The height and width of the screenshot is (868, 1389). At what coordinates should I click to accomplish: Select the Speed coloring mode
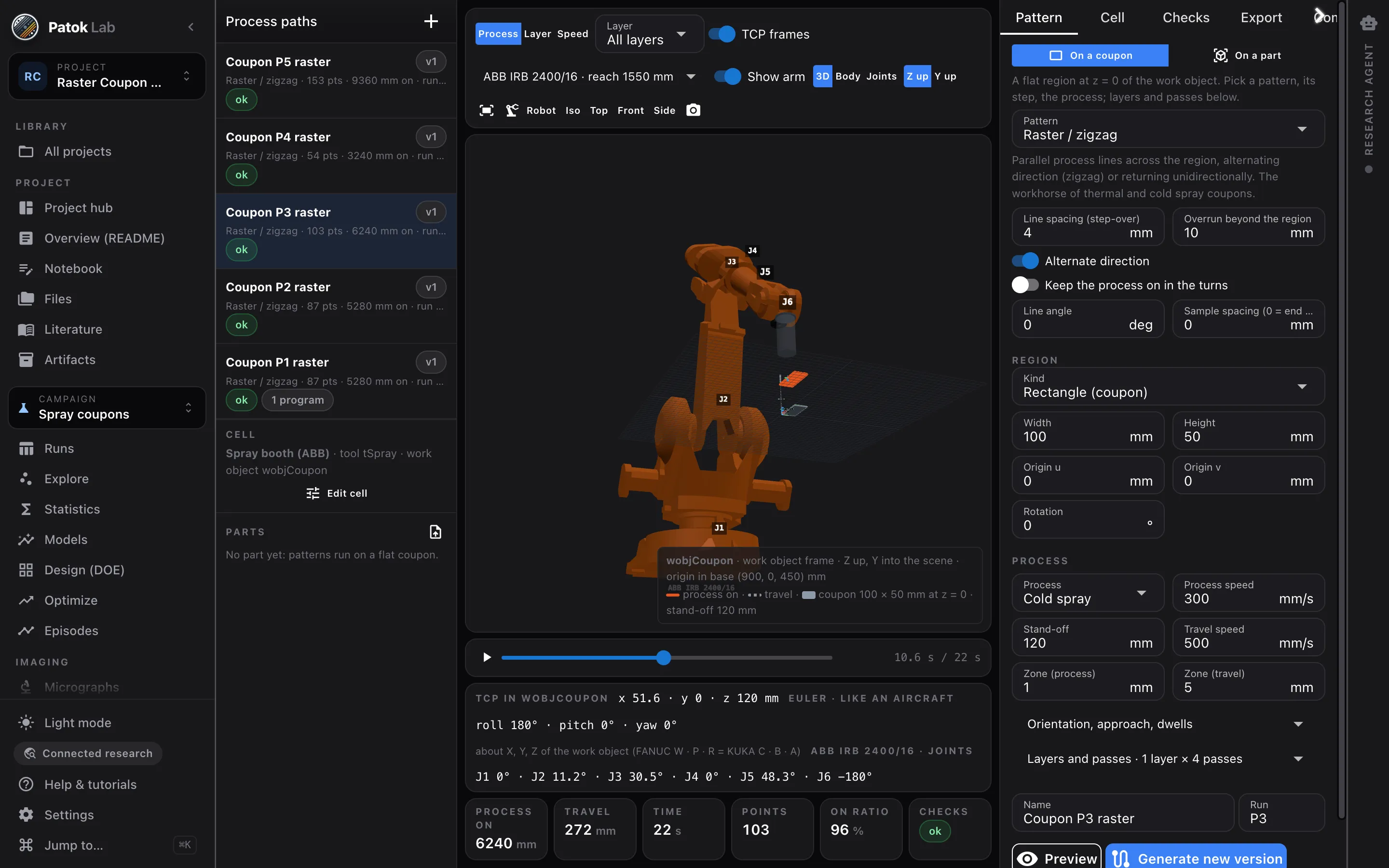(572, 34)
